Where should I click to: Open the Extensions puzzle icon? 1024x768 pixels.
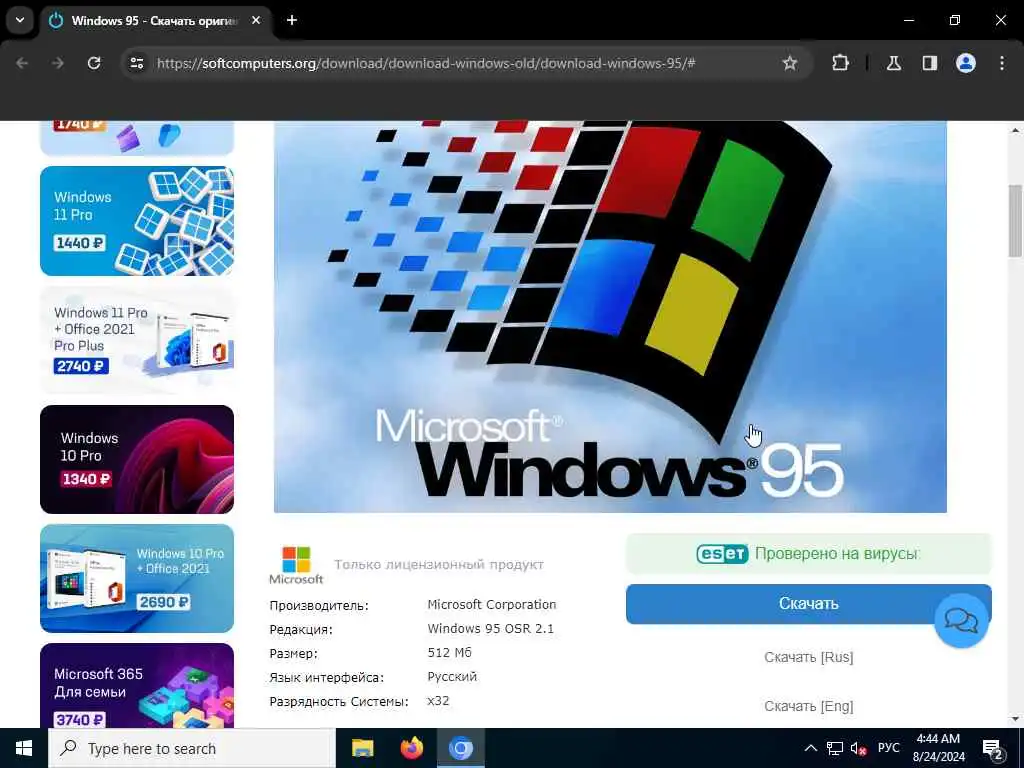point(840,63)
